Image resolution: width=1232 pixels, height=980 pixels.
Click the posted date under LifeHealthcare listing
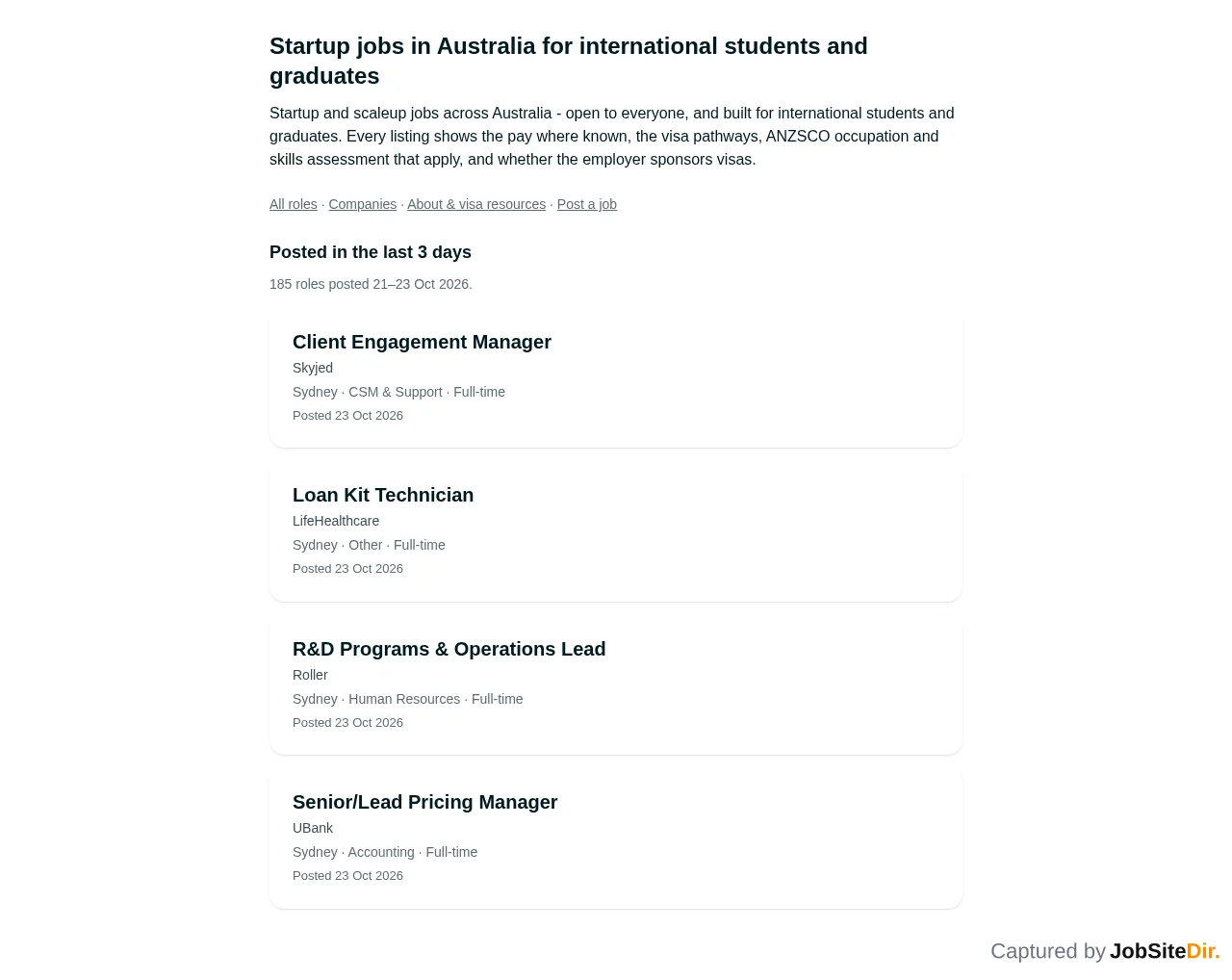tap(347, 569)
